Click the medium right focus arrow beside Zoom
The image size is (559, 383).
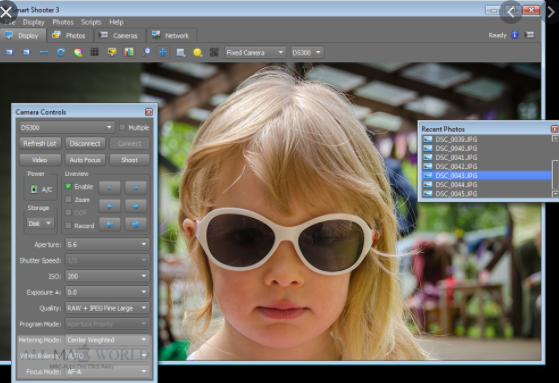136,206
